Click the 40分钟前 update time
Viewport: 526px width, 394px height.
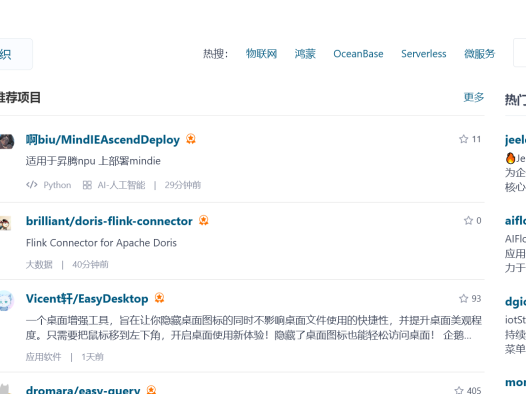click(x=90, y=265)
